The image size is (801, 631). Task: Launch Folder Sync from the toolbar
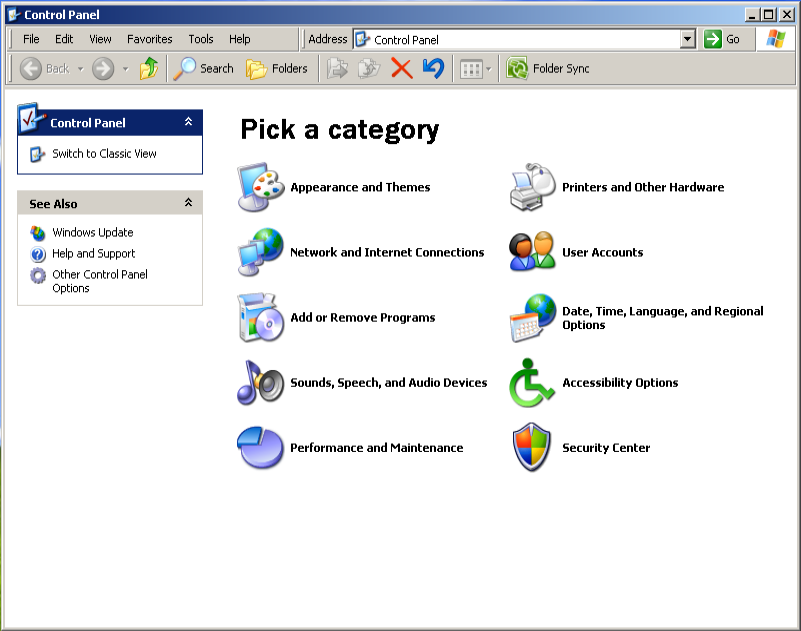point(548,68)
